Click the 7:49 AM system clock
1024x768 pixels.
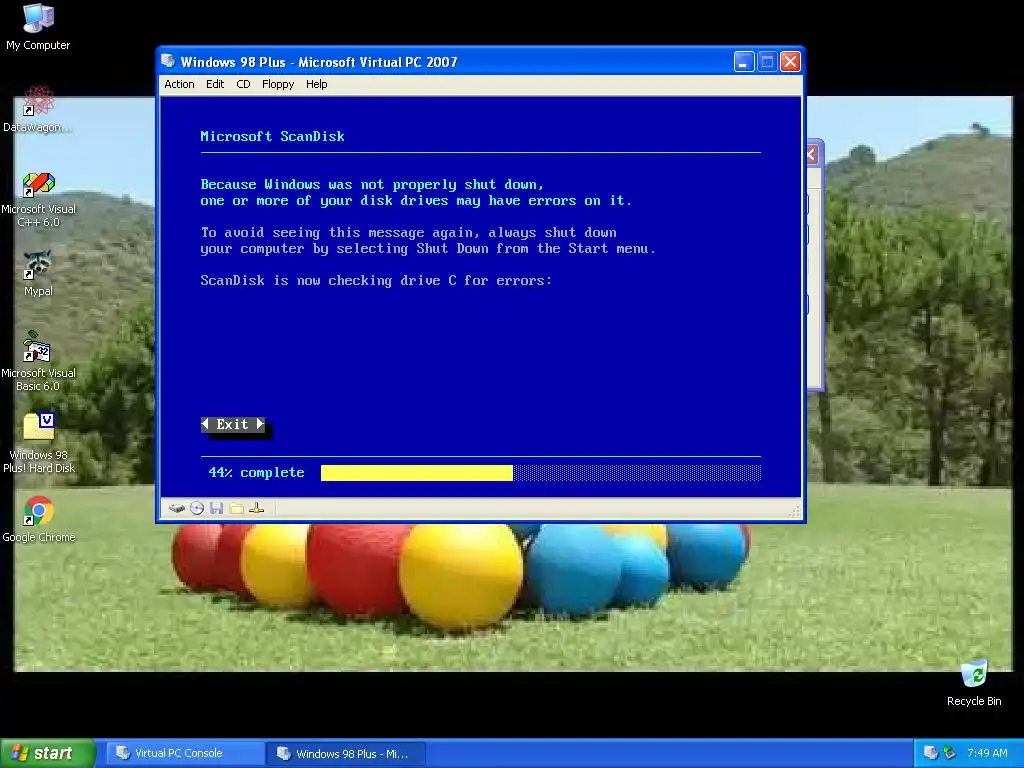click(x=987, y=753)
